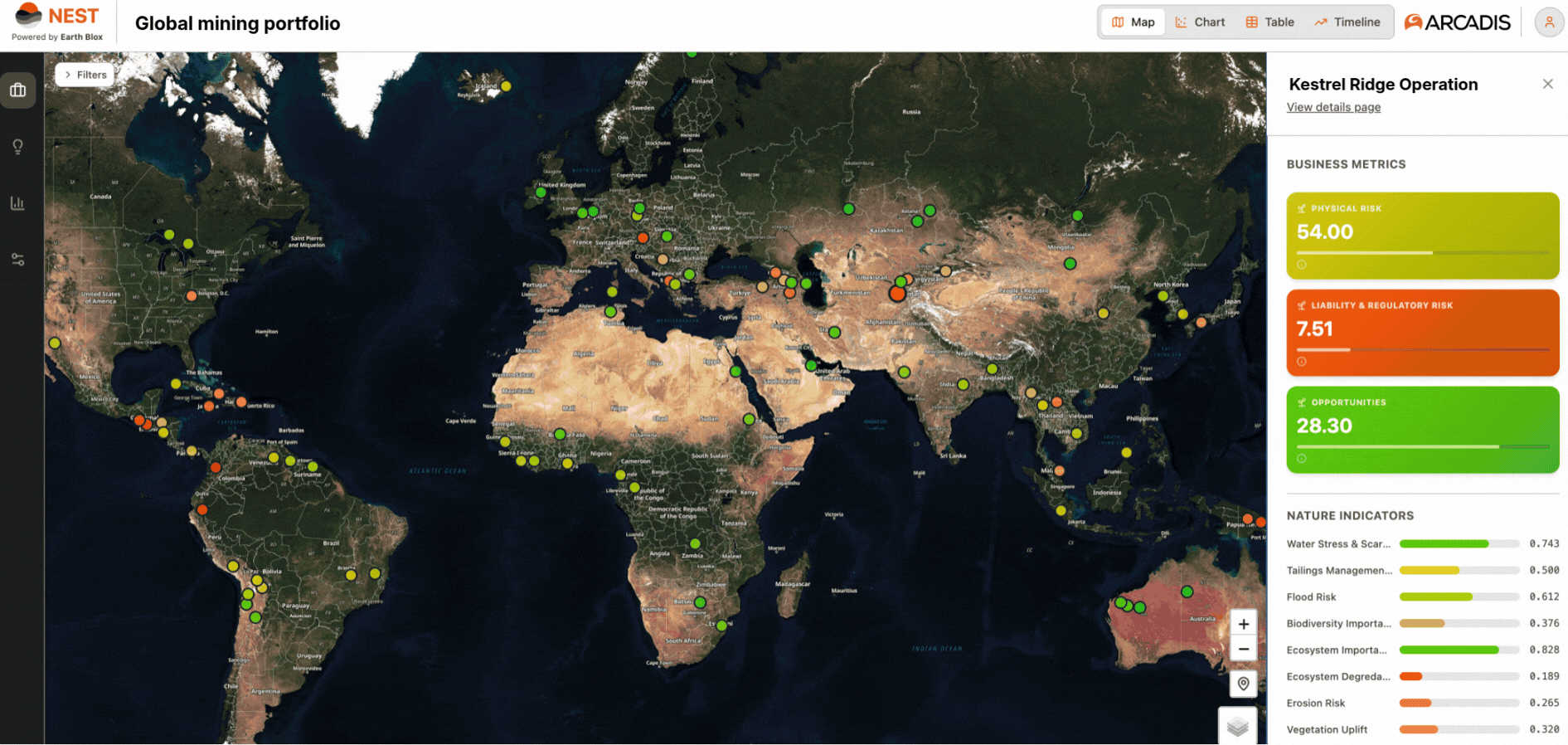Open the map layers button

click(x=1237, y=727)
